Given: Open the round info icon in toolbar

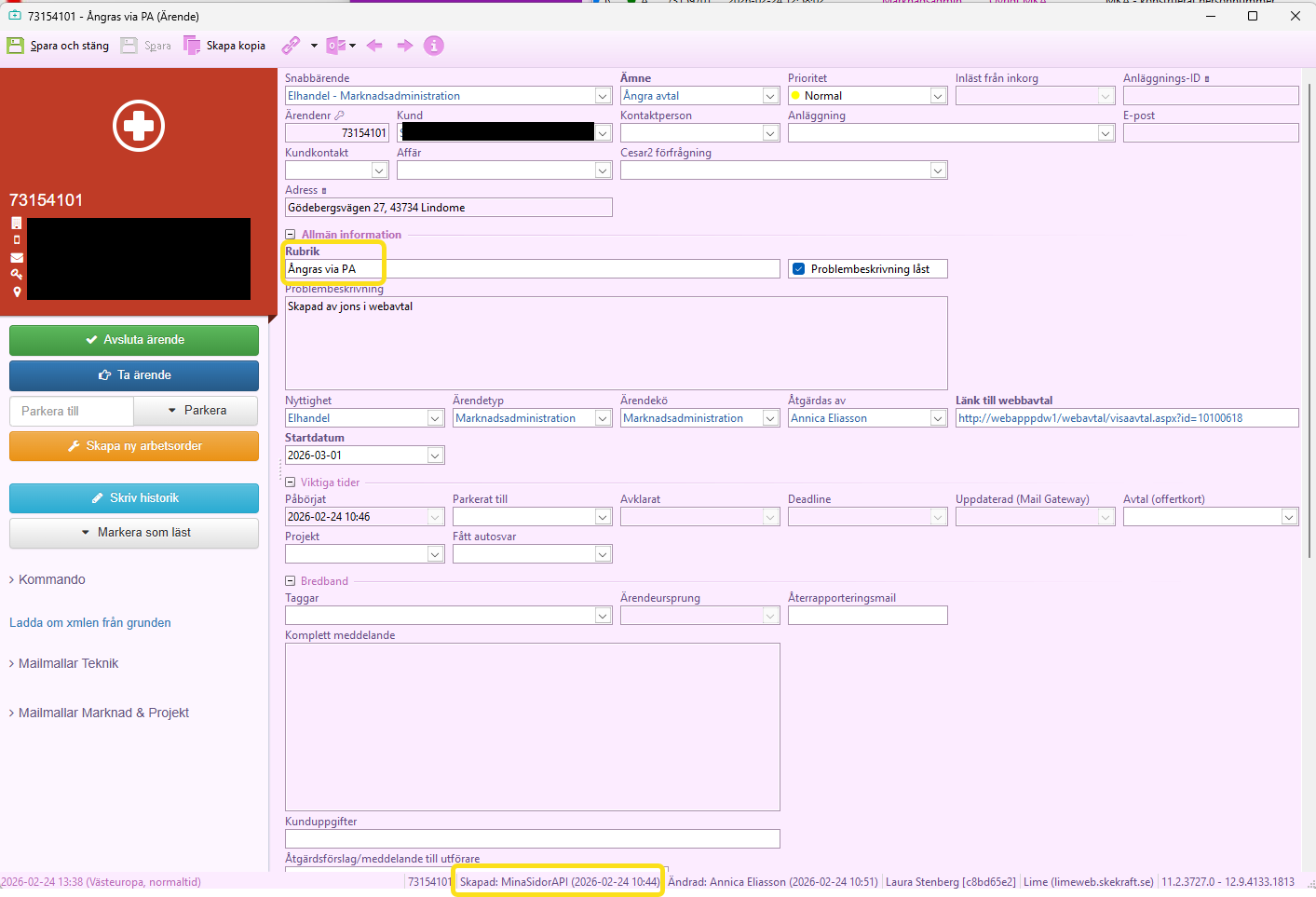Looking at the screenshot, I should pyautogui.click(x=434, y=46).
